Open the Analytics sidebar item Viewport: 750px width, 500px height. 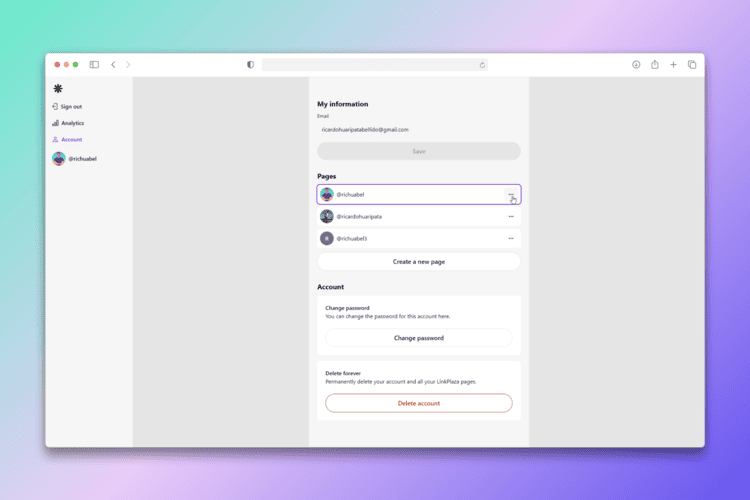68,123
